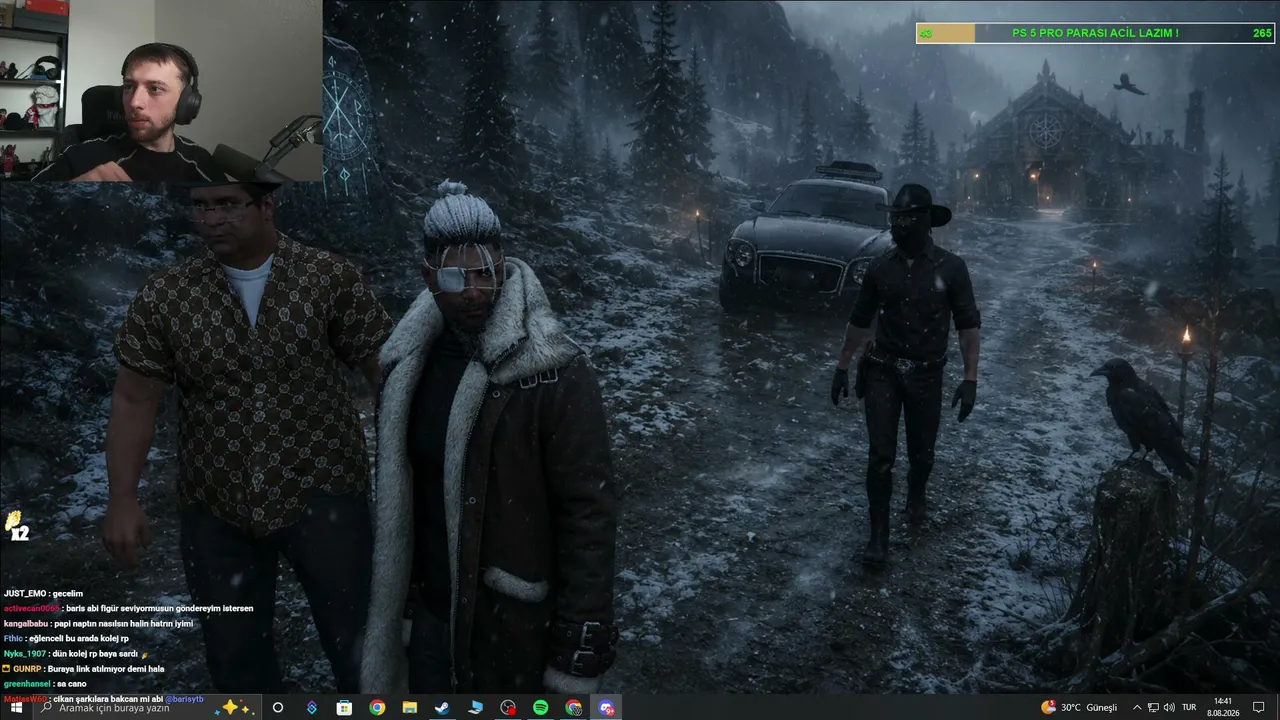This screenshot has height=720, width=1280.
Task: Expand the hidden system tray icons chevron
Action: (x=1137, y=708)
